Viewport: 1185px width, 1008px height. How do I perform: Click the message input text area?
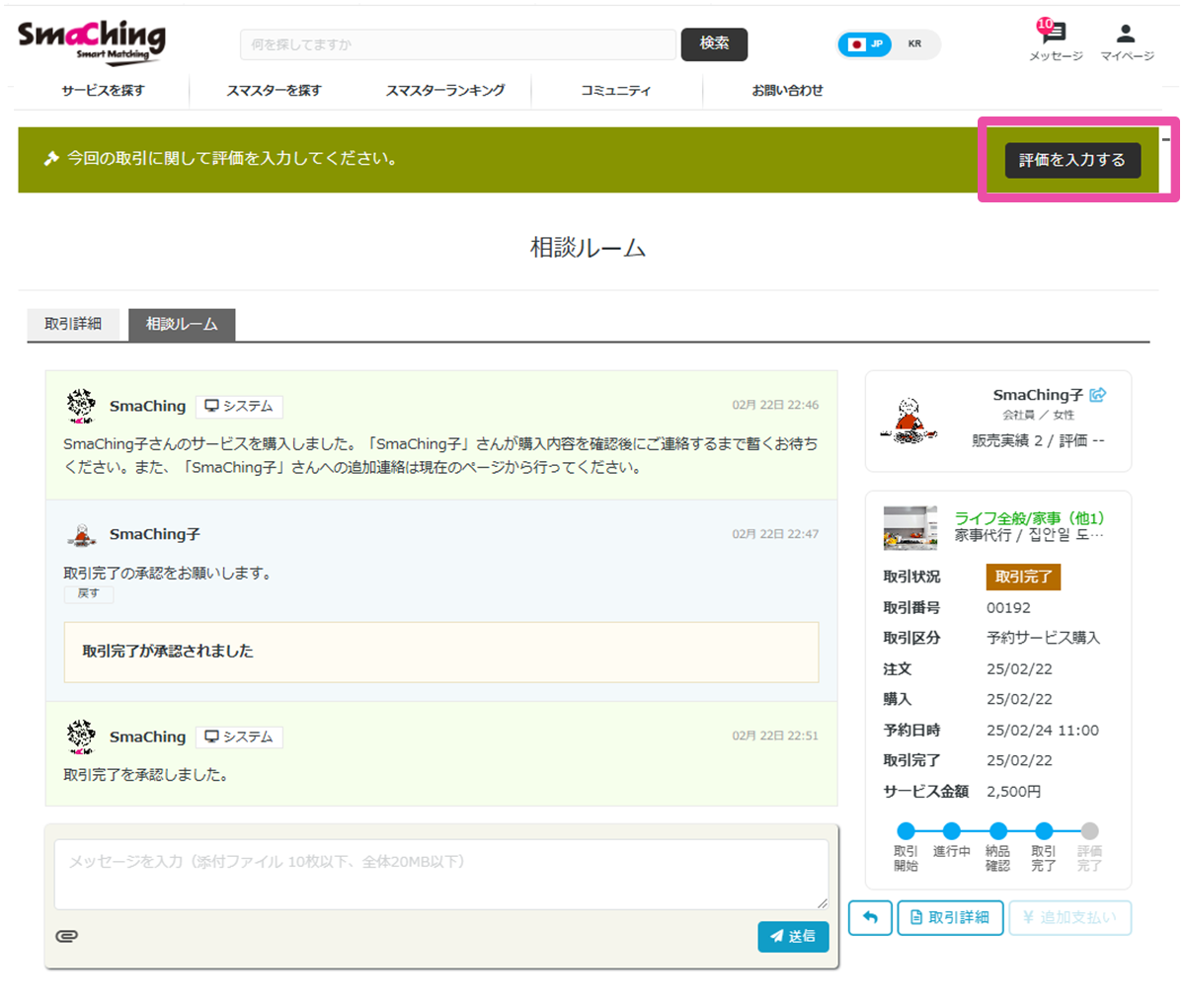441,874
